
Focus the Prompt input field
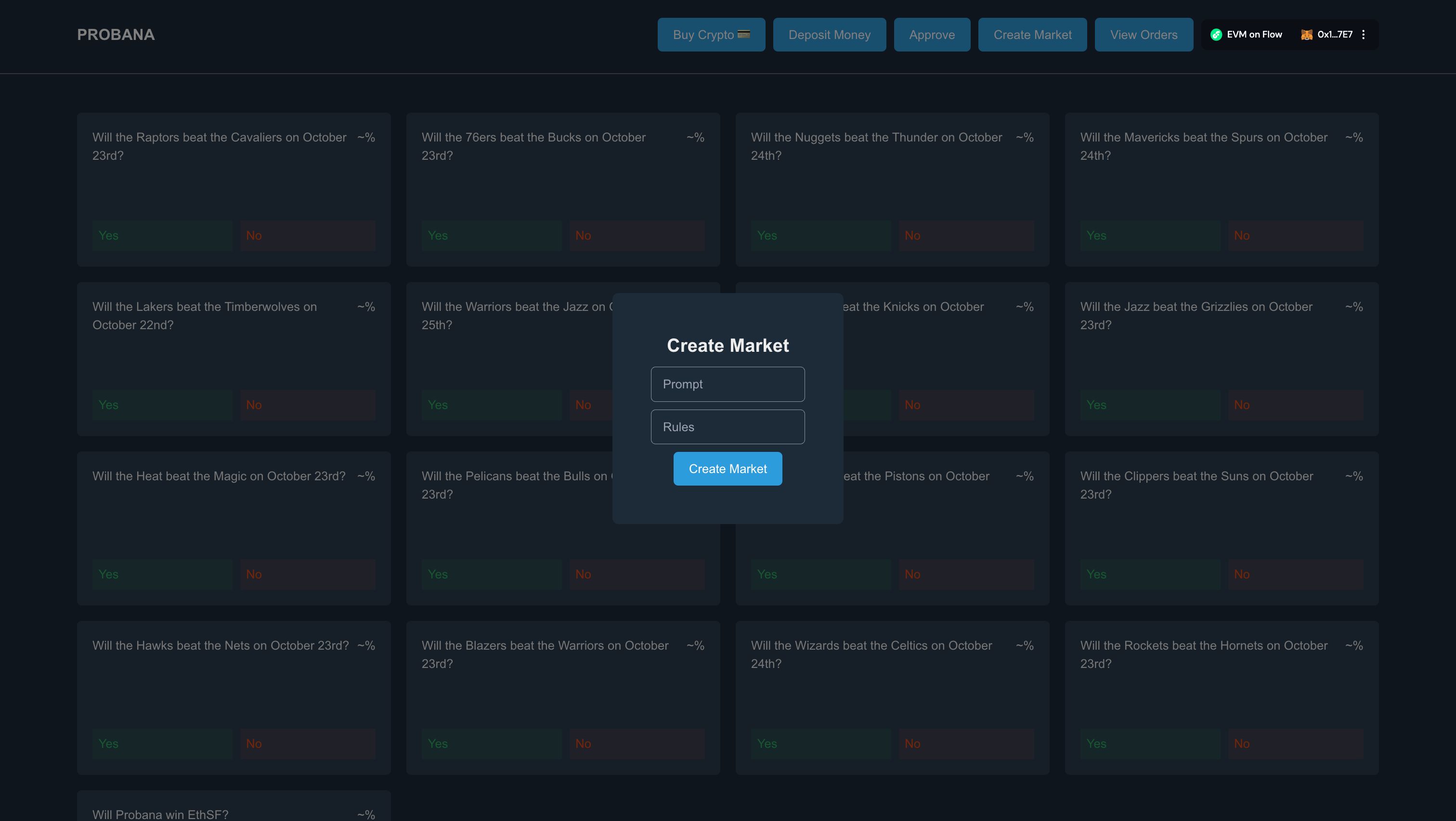coord(728,384)
